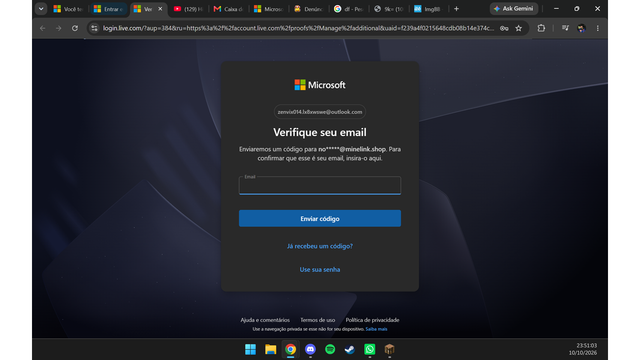Open the password manager key icon
Image resolution: width=640 pixels, height=360 pixels.
(504, 28)
